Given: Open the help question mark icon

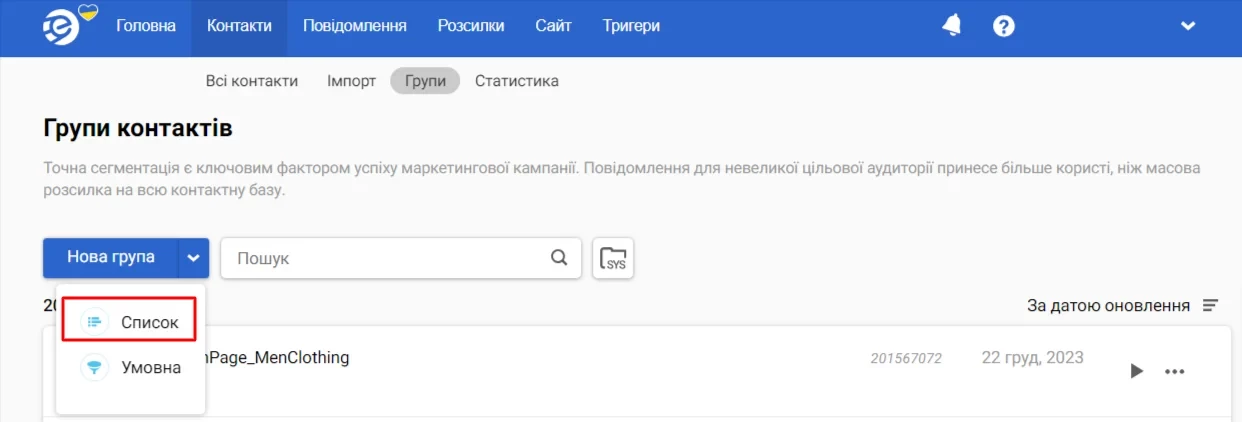Looking at the screenshot, I should 1004,26.
